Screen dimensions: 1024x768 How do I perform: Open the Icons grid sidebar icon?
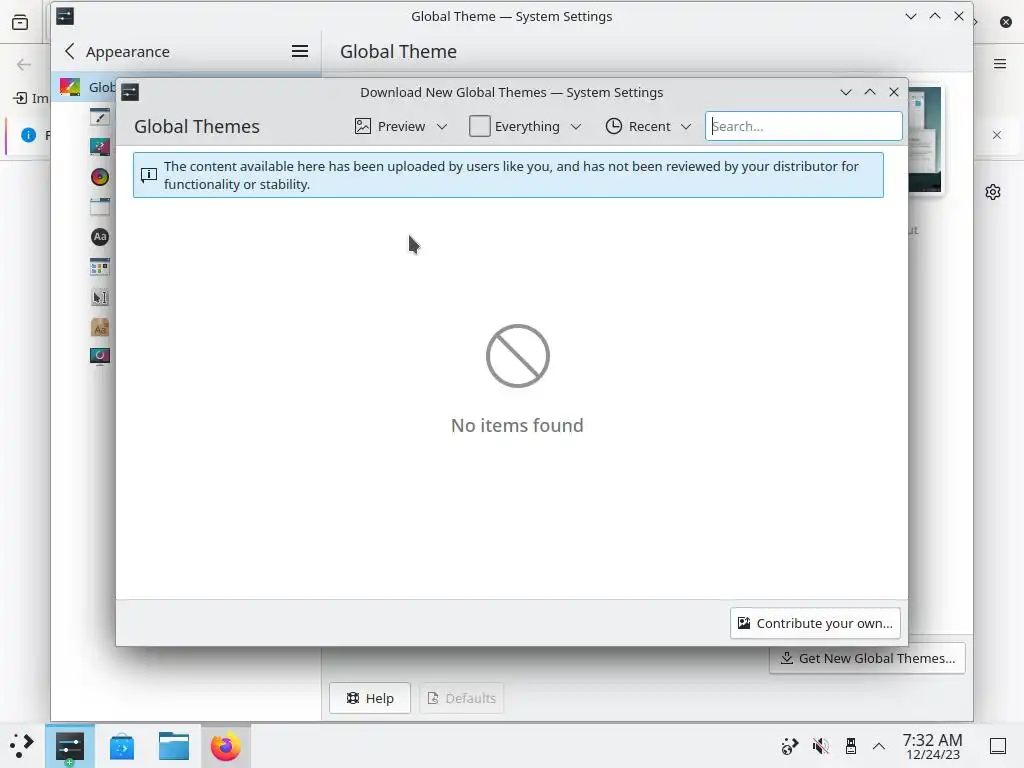pos(100,267)
